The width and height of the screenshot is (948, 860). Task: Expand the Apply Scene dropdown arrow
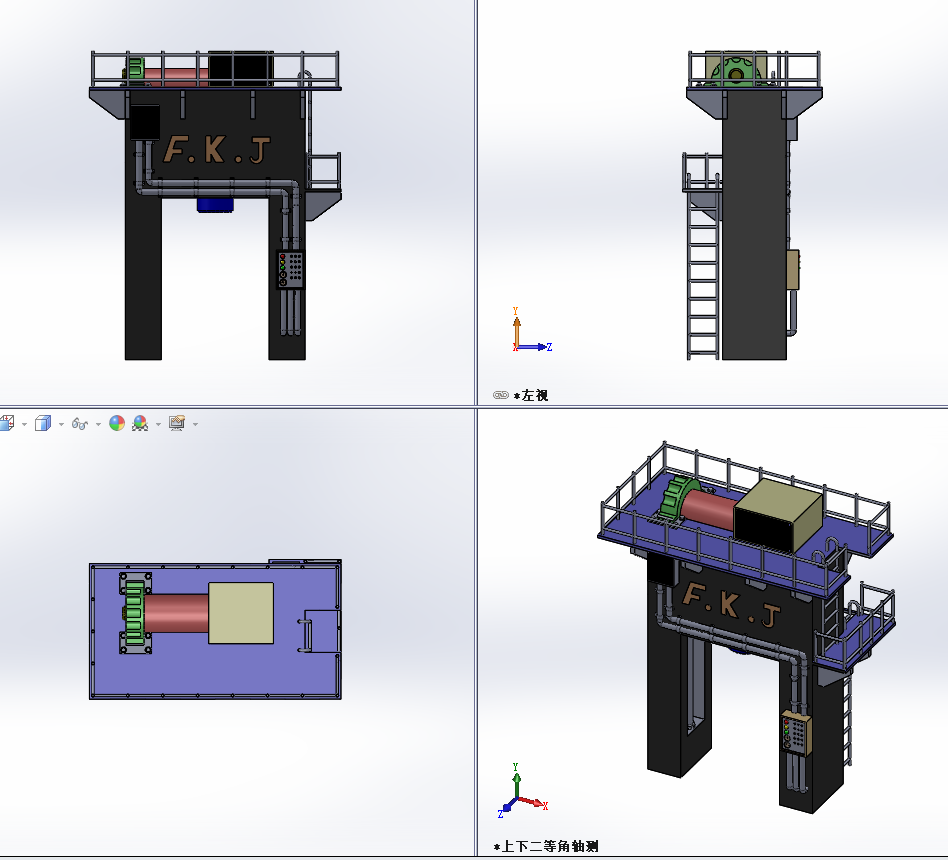pos(158,425)
